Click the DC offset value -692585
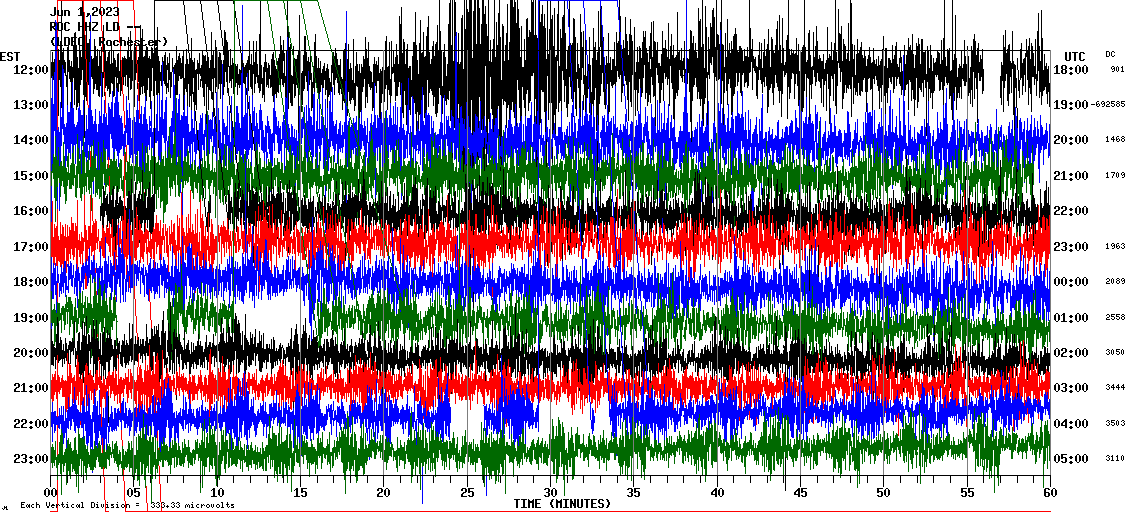Screen dimensions: 1130x519 [x=1109, y=105]
